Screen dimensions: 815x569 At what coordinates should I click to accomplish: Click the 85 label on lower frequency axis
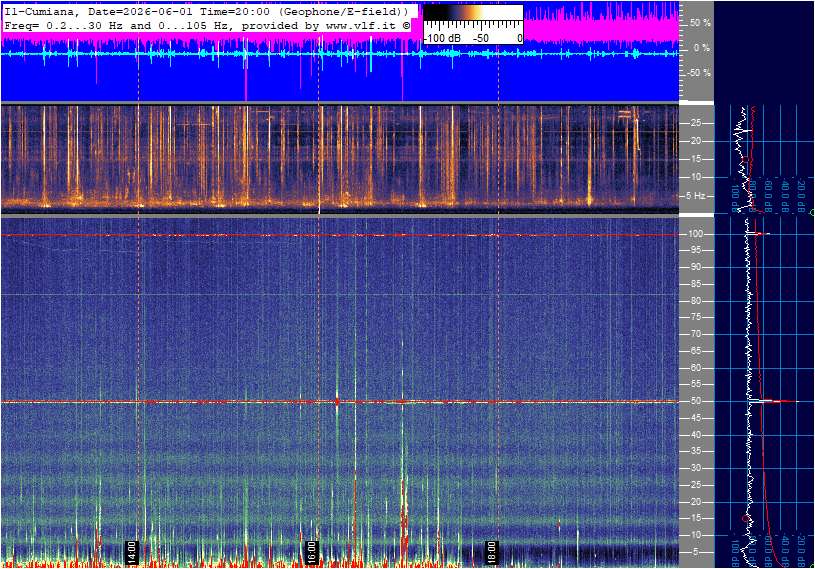coord(695,284)
